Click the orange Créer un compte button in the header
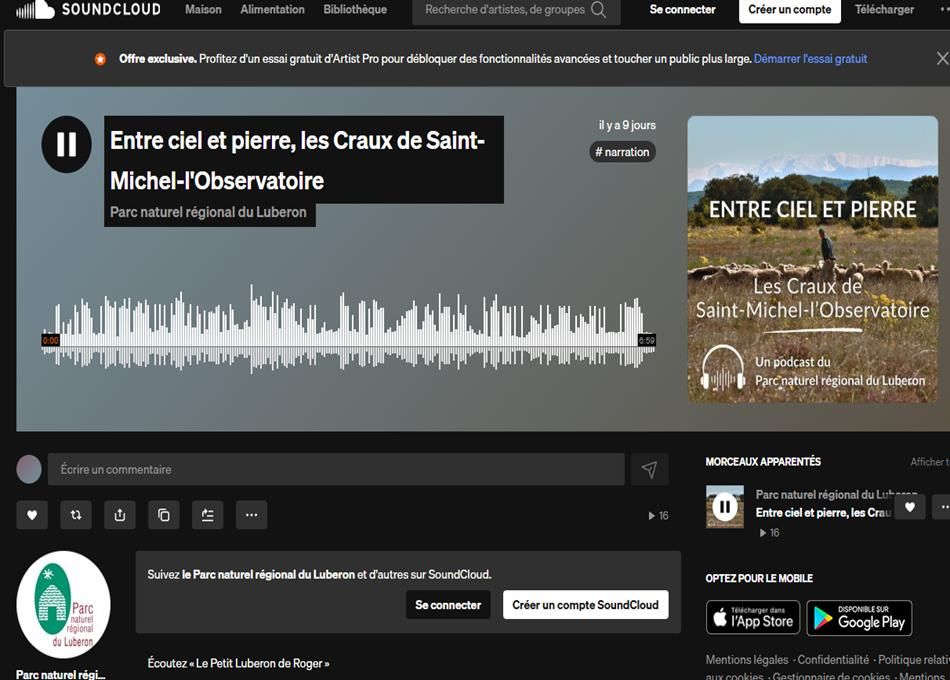950x680 pixels. pyautogui.click(x=790, y=10)
